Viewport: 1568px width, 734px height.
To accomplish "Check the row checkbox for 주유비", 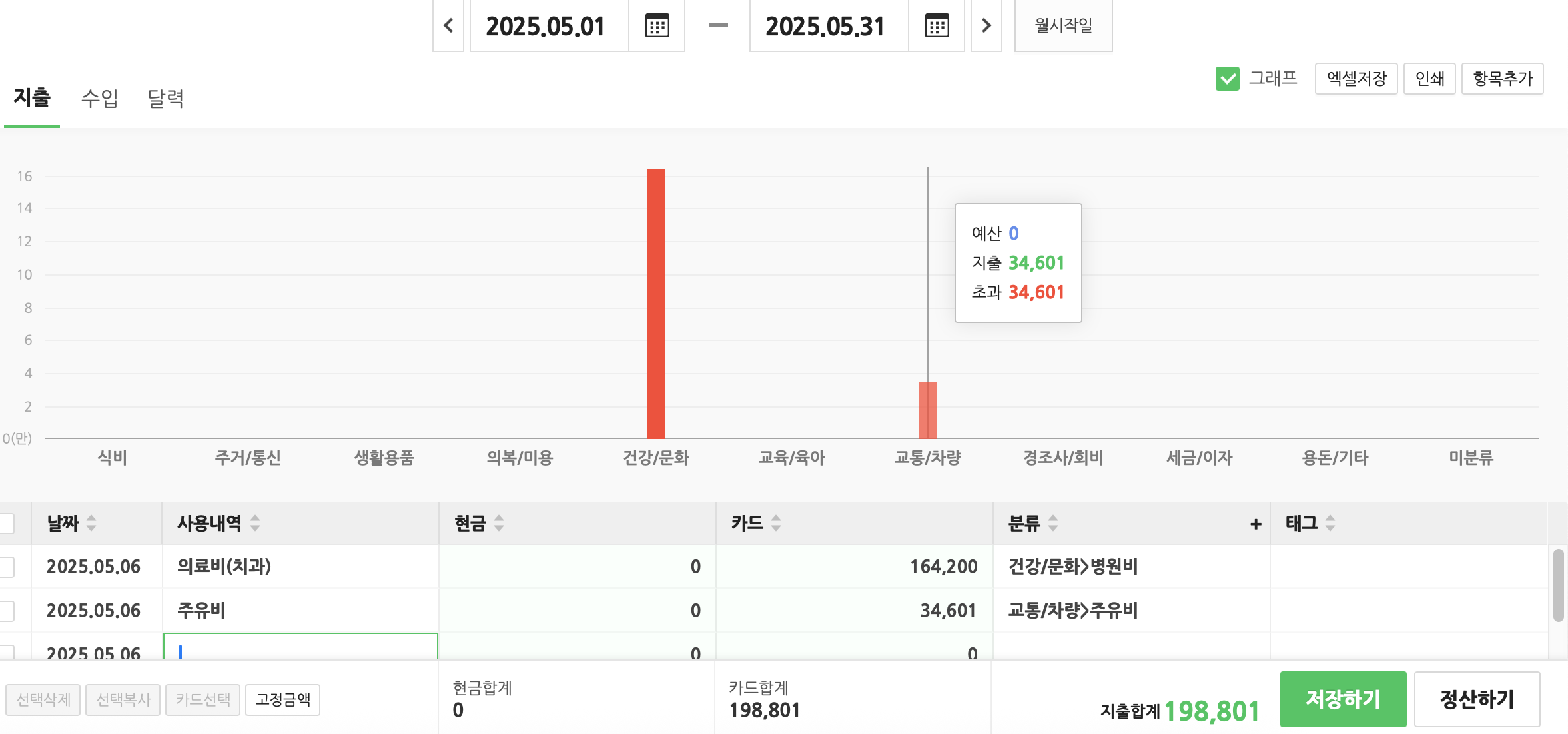I will [x=7, y=610].
